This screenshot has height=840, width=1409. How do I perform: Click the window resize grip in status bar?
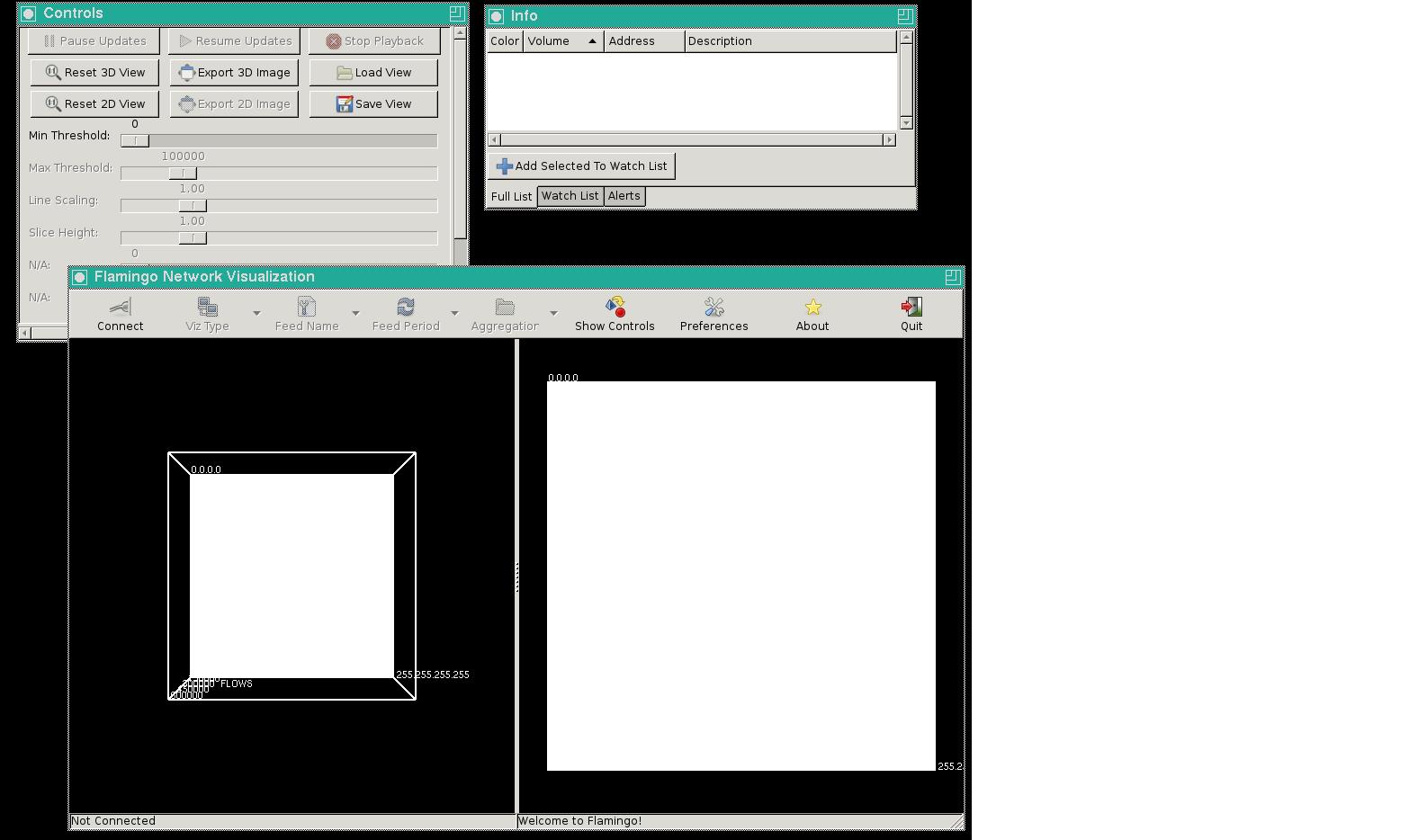tap(957, 822)
